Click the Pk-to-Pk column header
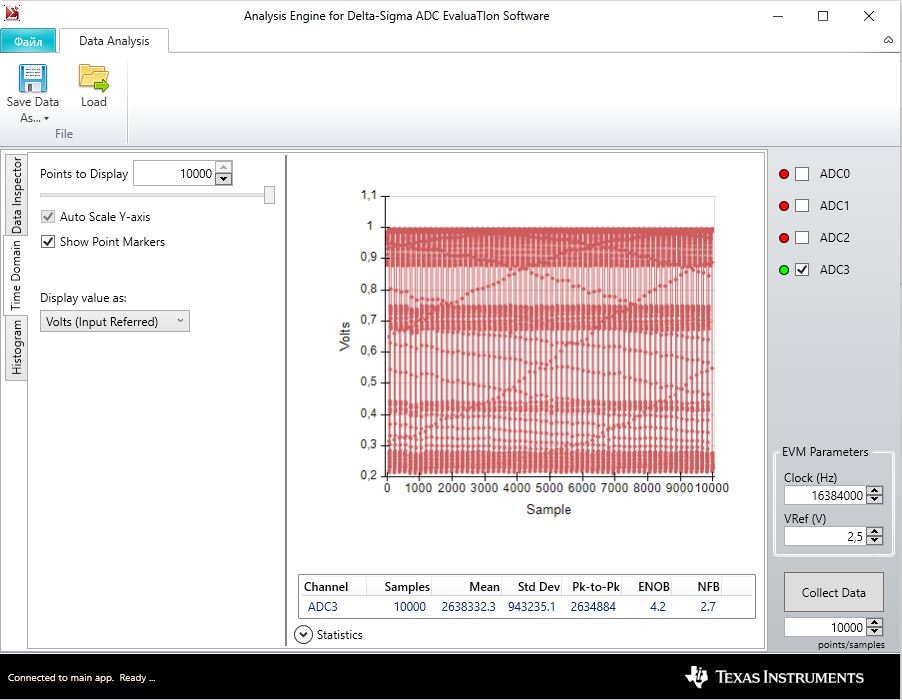Viewport: 902px width, 700px height. 595,587
